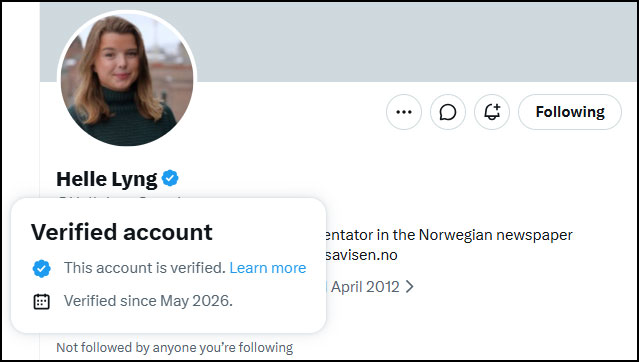Open Learn more about verification
Viewport: 639px width, 362px height.
[x=268, y=268]
